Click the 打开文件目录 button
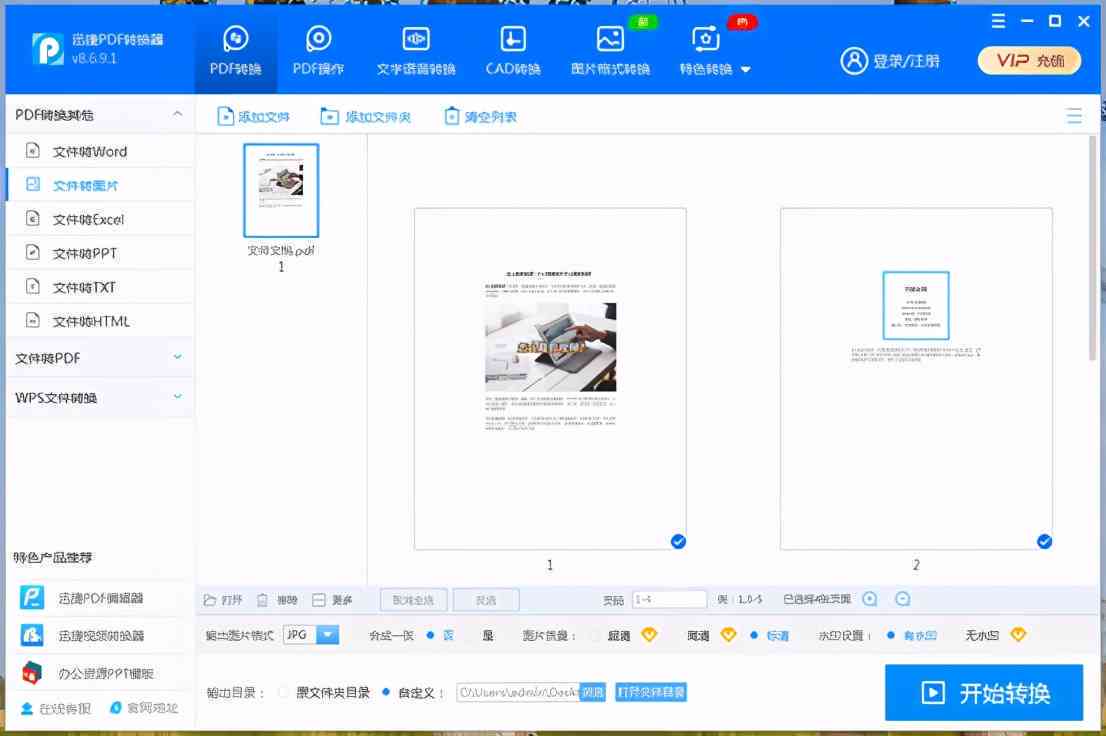1106x736 pixels. [x=651, y=692]
